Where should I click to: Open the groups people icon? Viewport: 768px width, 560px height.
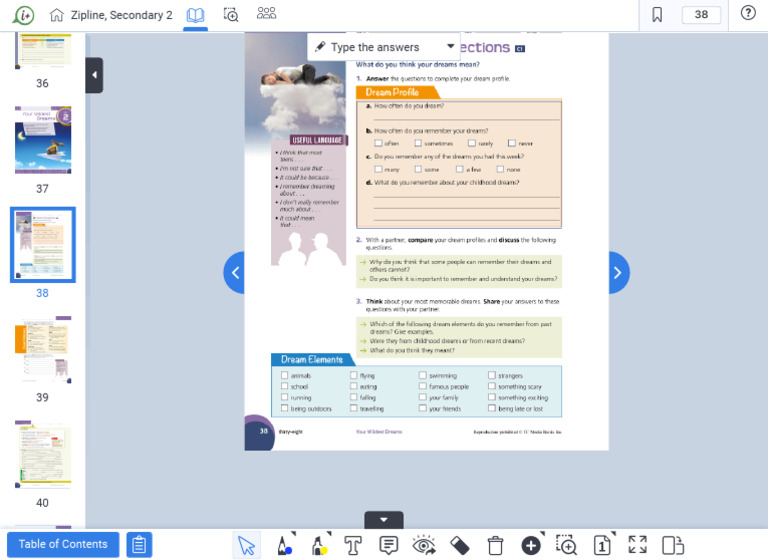coord(266,13)
